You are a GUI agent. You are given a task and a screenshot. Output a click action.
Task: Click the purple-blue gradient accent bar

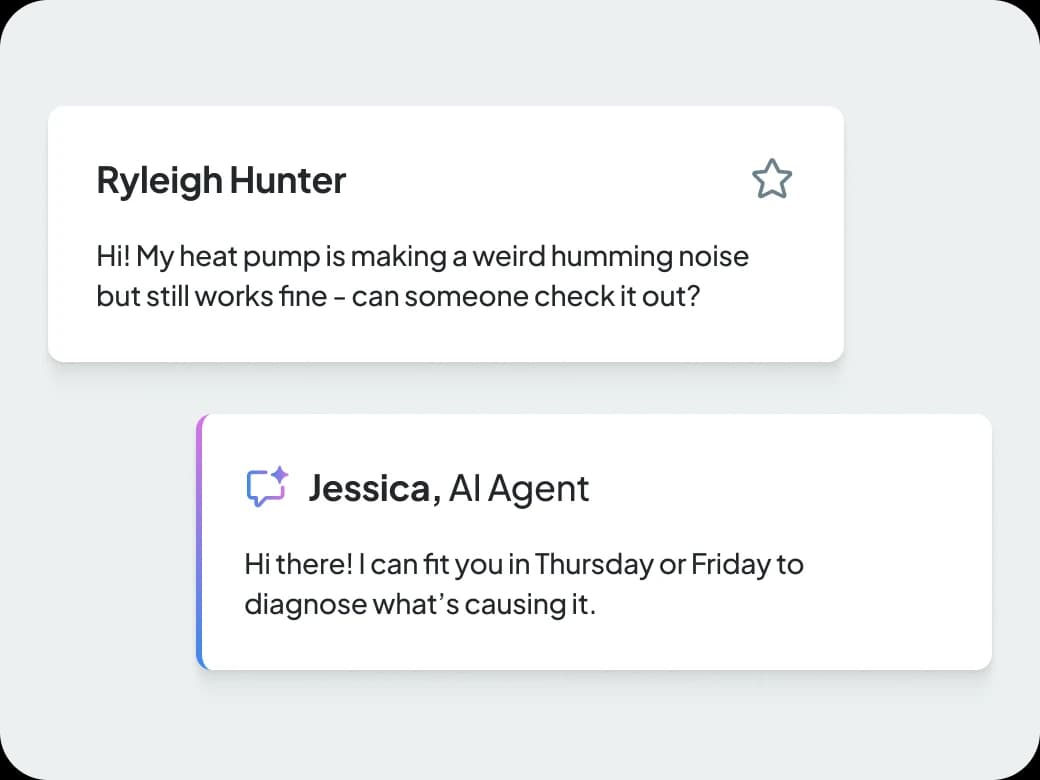[x=200, y=542]
